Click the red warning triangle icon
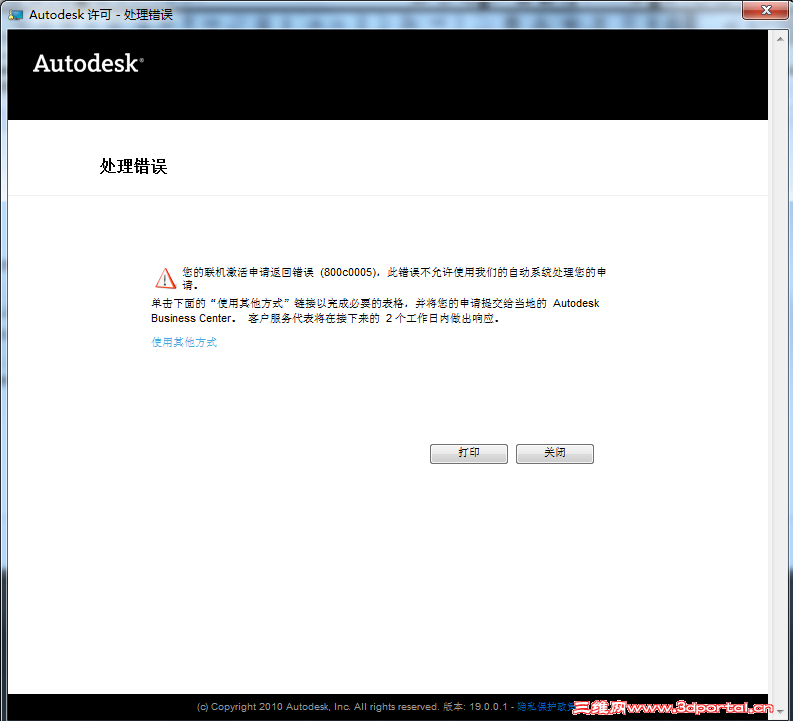This screenshot has height=721, width=793. click(165, 278)
